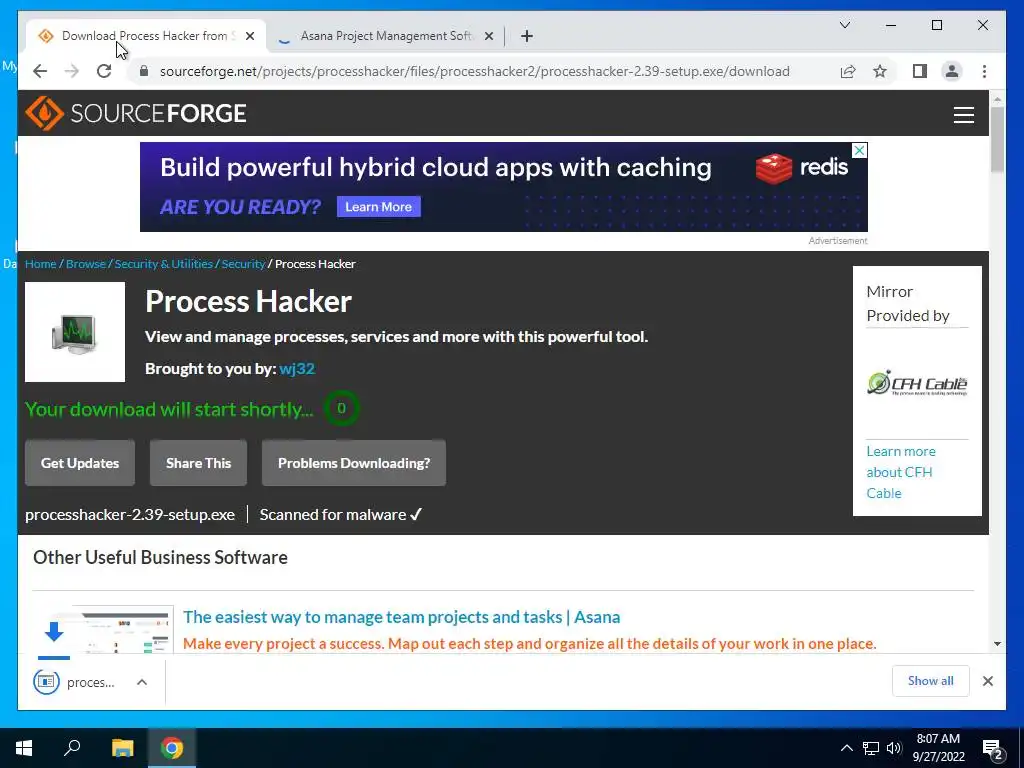Screen dimensions: 1024x768
Task: Click the Share This button
Action: coord(199,463)
